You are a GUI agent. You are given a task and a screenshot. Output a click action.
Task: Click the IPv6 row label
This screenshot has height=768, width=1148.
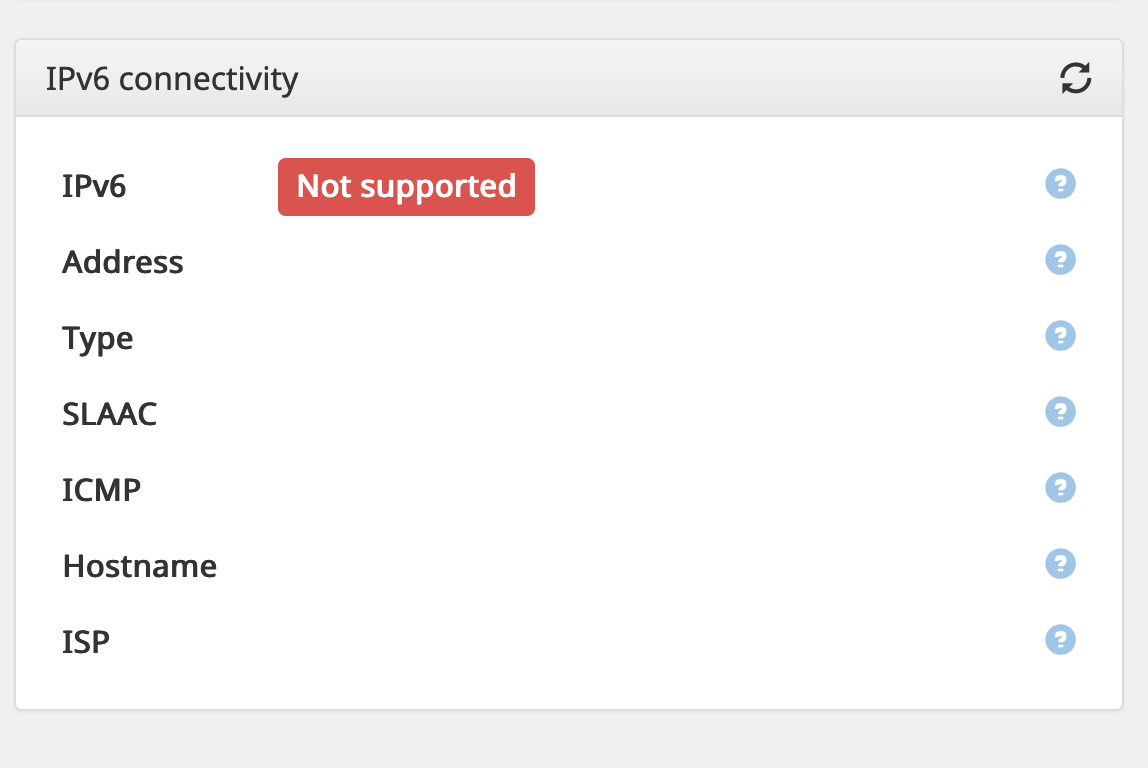pos(94,186)
